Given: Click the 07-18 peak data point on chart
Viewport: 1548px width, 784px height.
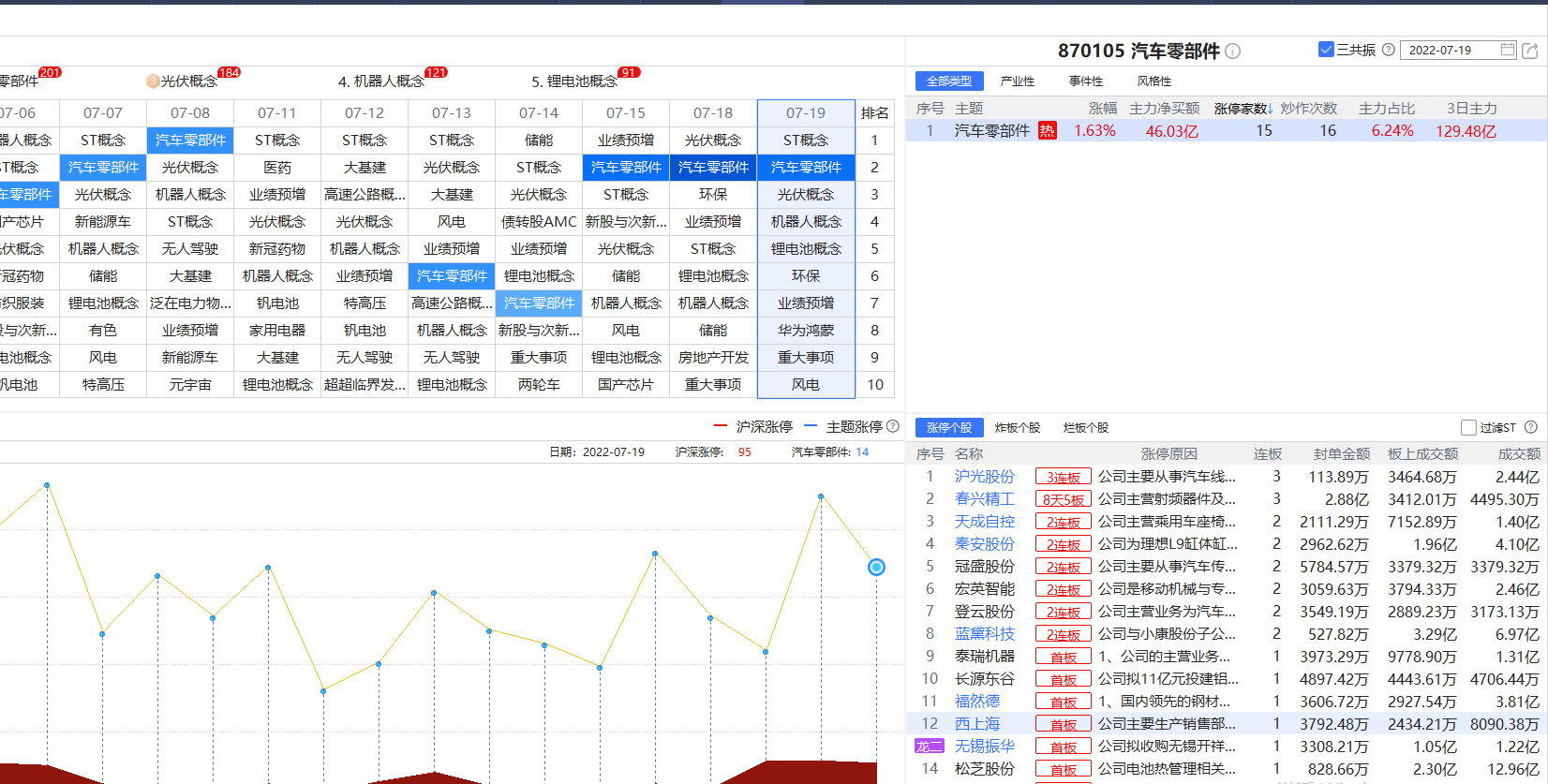Looking at the screenshot, I should tap(821, 496).
